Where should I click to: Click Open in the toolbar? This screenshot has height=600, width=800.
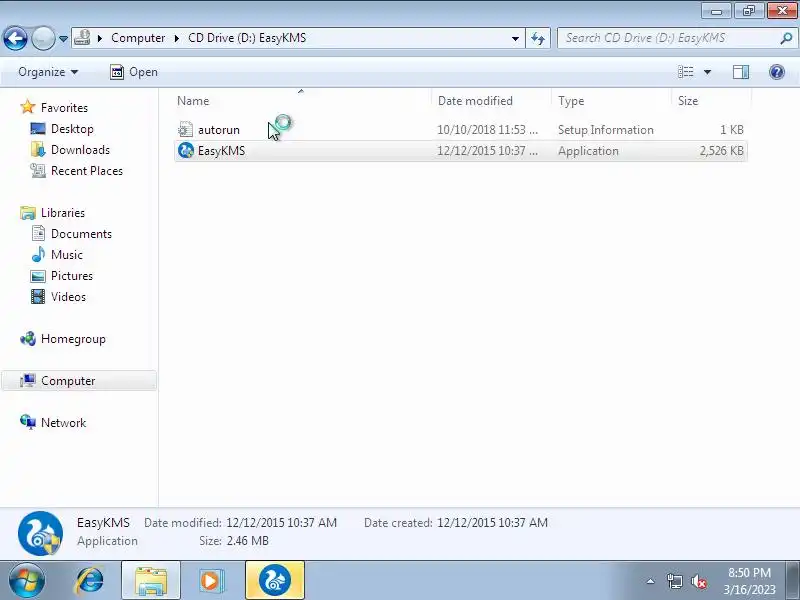click(x=134, y=72)
